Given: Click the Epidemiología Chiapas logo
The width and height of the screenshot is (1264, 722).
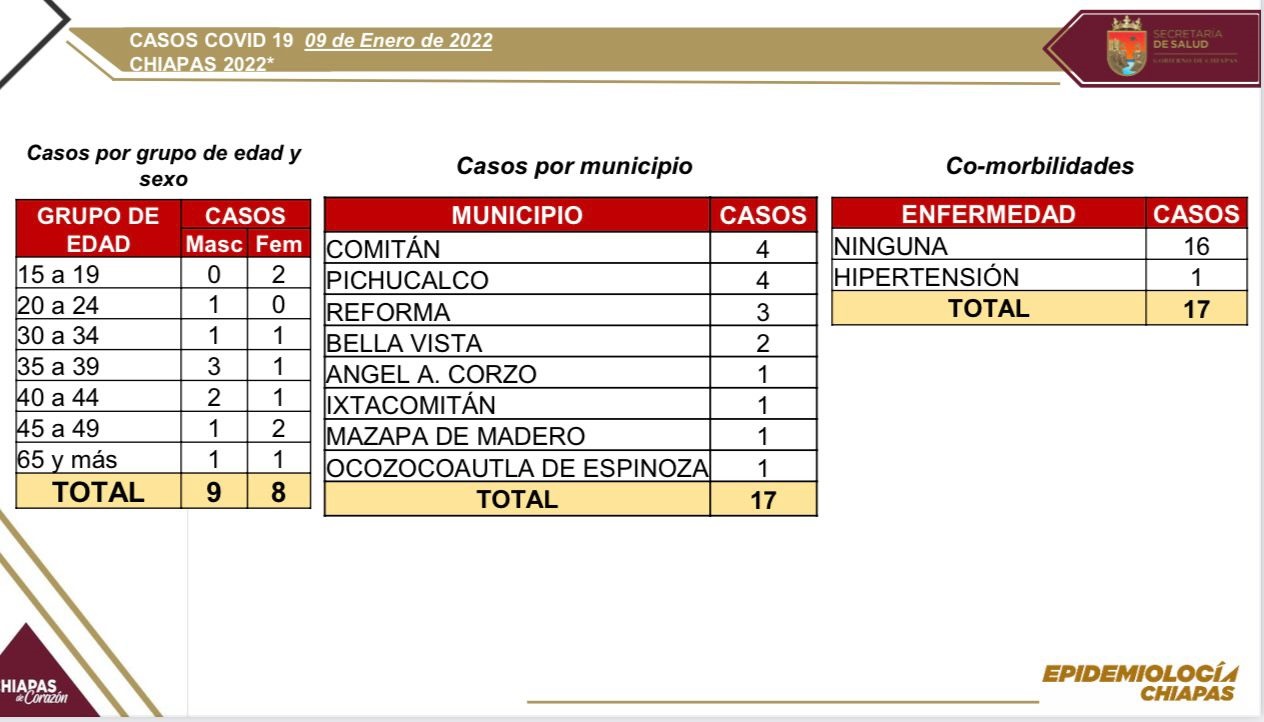Looking at the screenshot, I should (x=1139, y=682).
